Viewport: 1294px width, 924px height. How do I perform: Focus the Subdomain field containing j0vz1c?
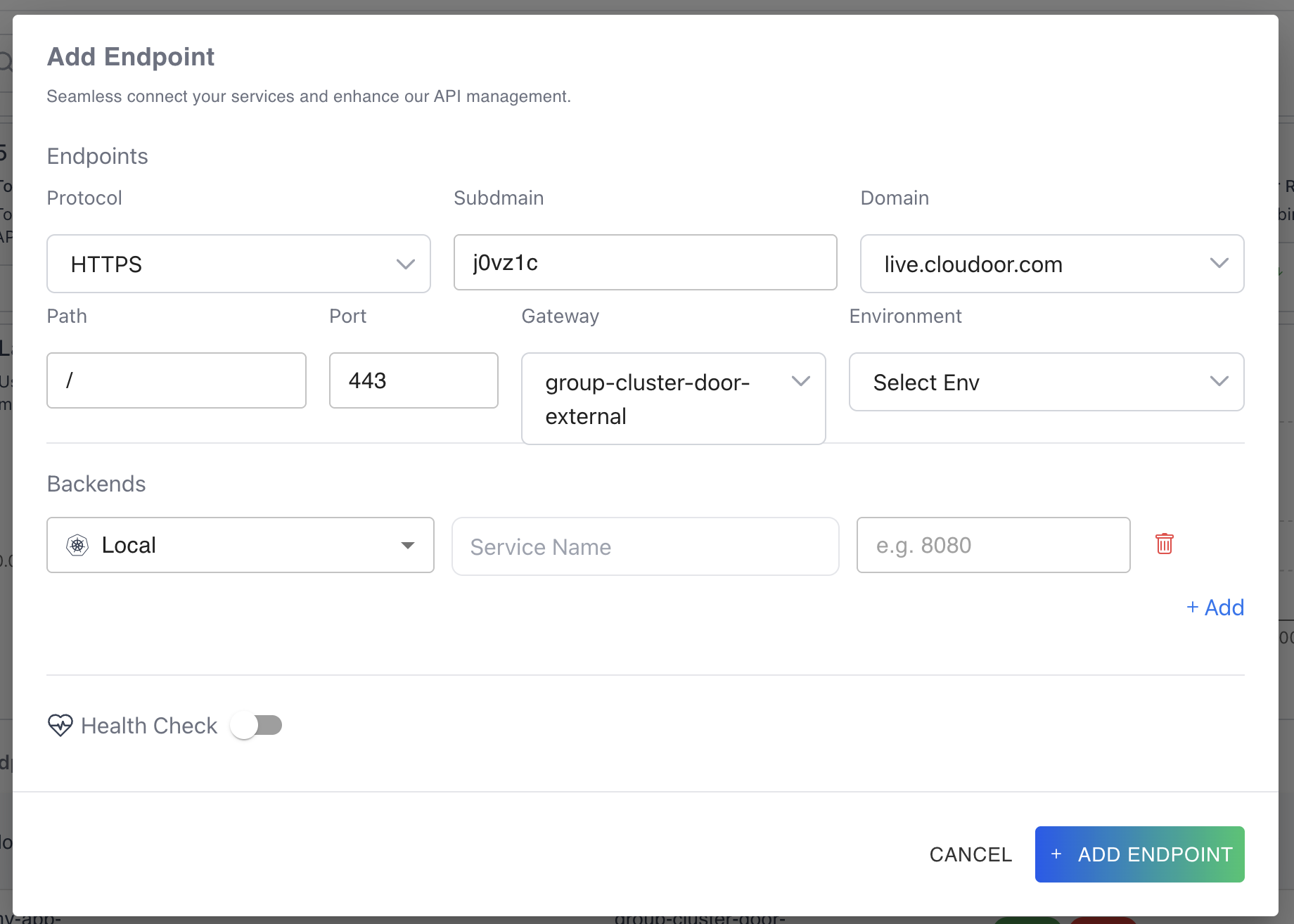645,262
